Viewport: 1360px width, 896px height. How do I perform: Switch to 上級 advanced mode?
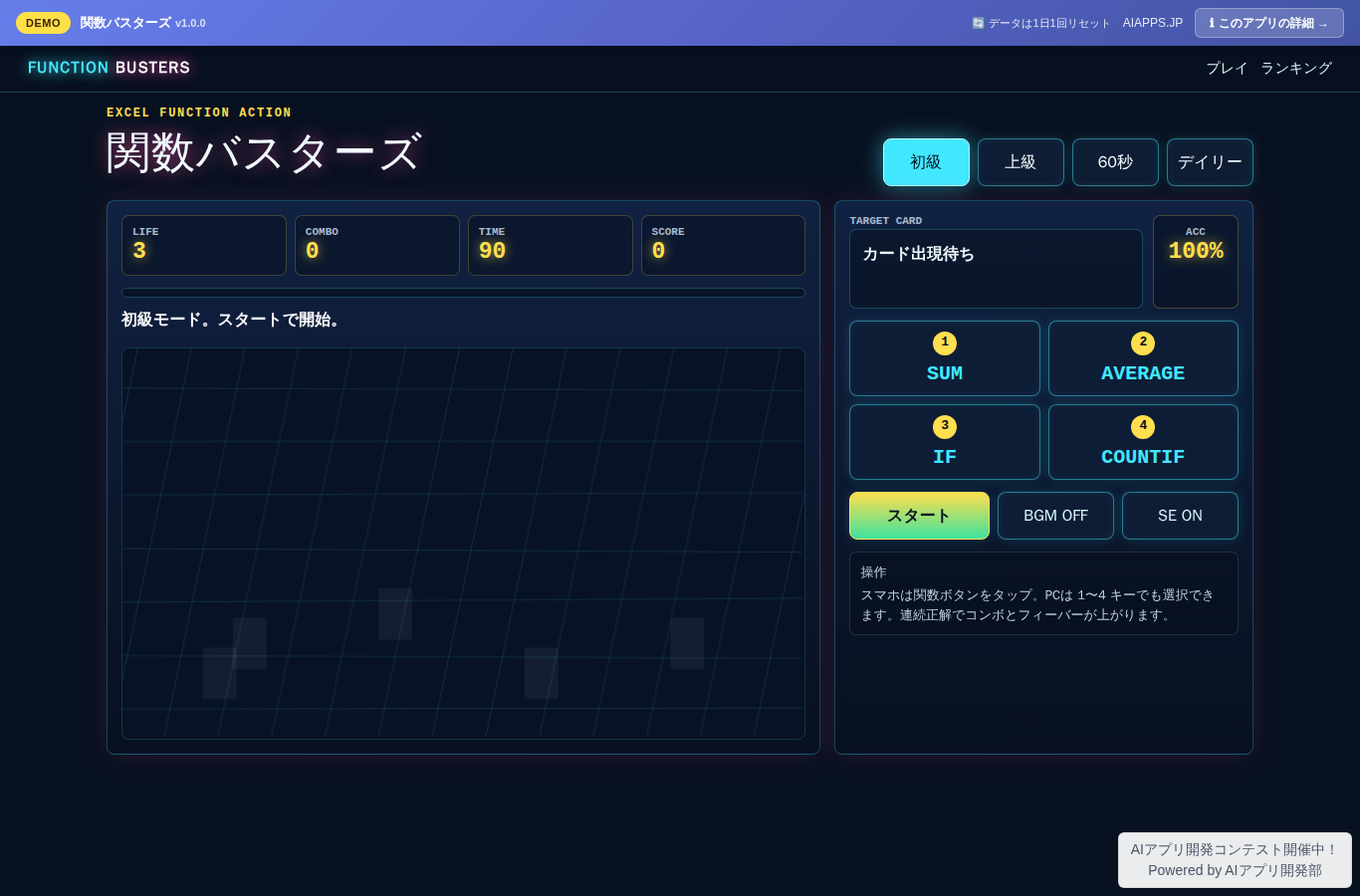point(1020,162)
